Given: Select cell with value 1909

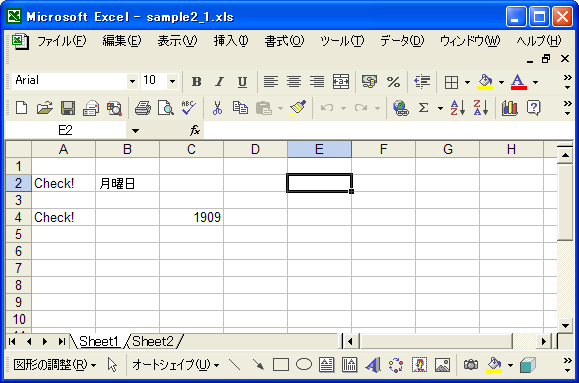Looking at the screenshot, I should 191,217.
